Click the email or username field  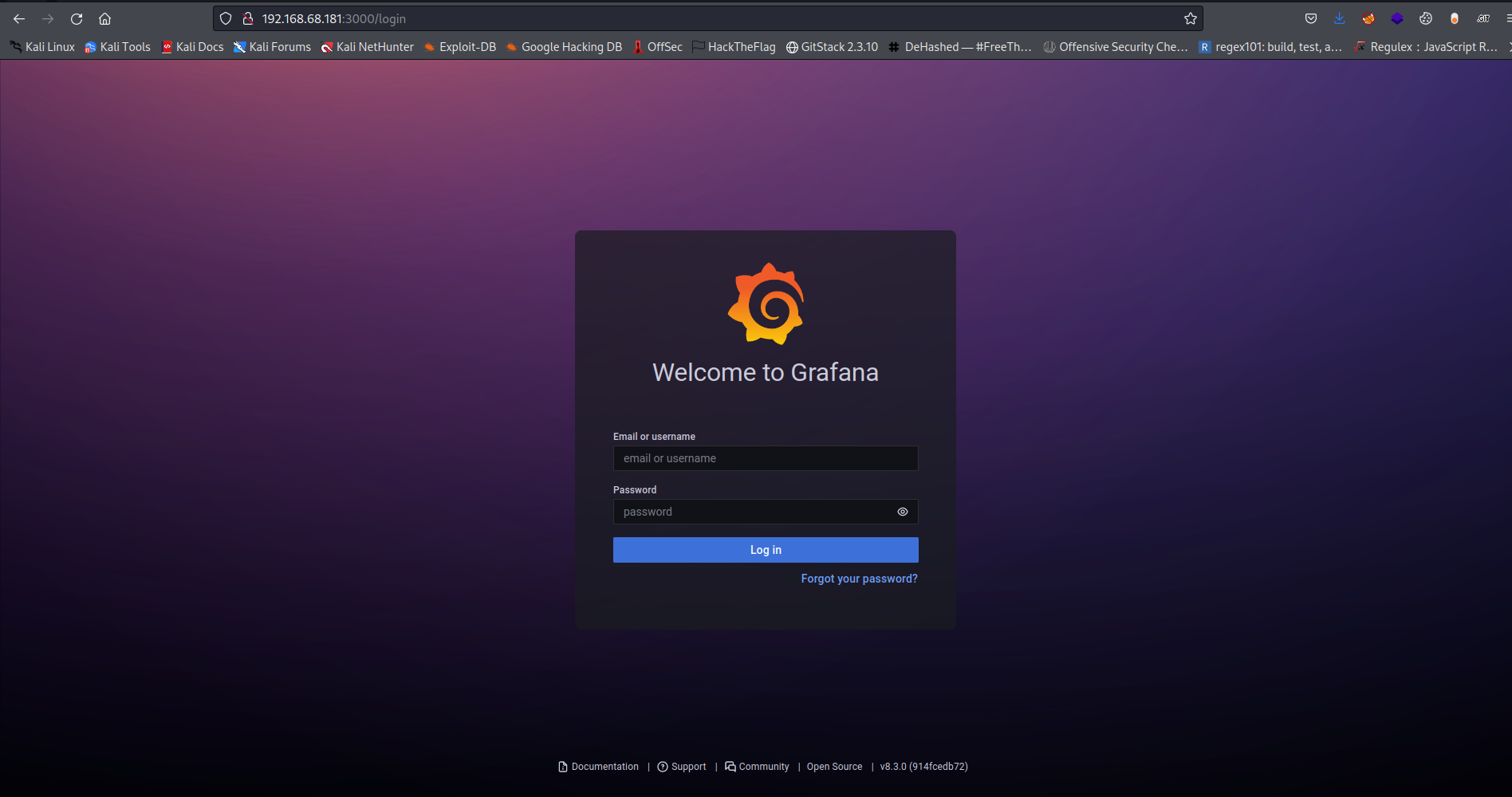766,458
